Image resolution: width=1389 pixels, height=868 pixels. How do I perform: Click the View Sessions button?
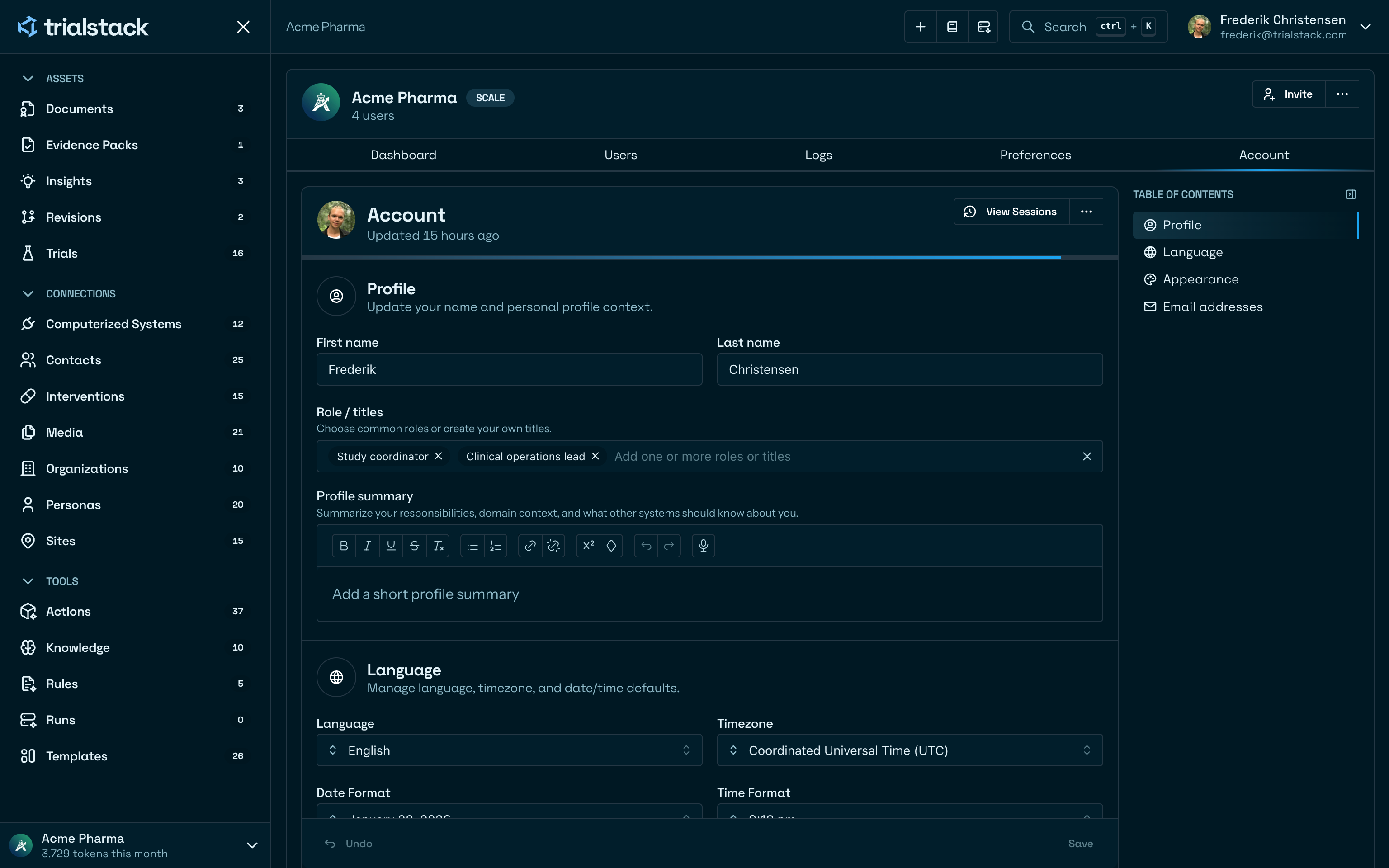click(1012, 212)
